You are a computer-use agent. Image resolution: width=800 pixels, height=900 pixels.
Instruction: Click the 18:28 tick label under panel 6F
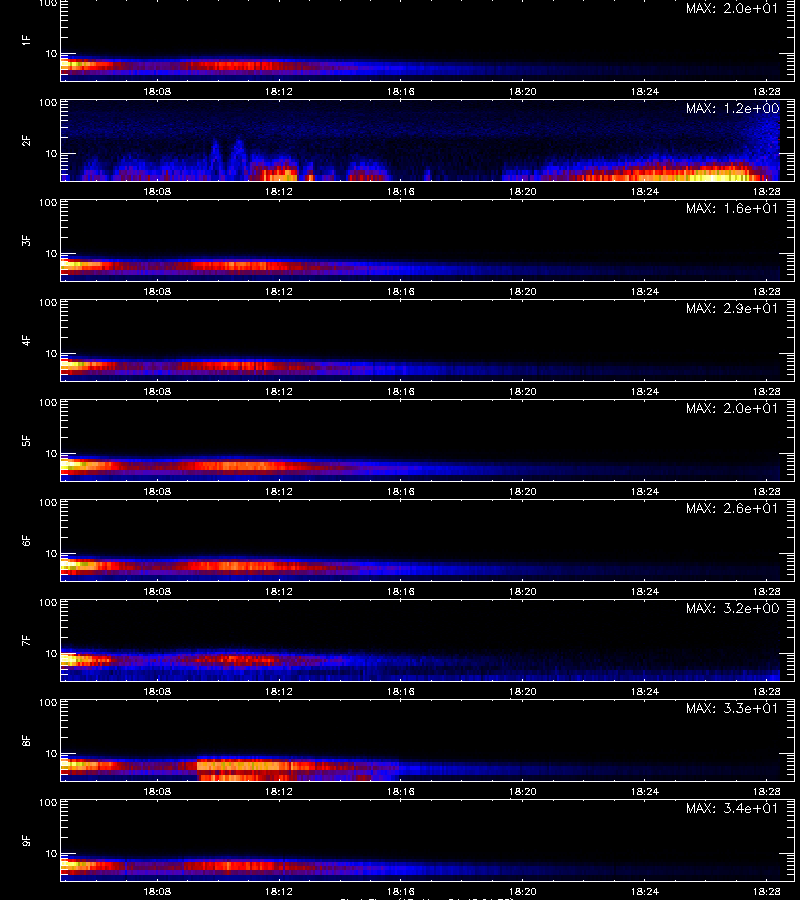pos(767,591)
